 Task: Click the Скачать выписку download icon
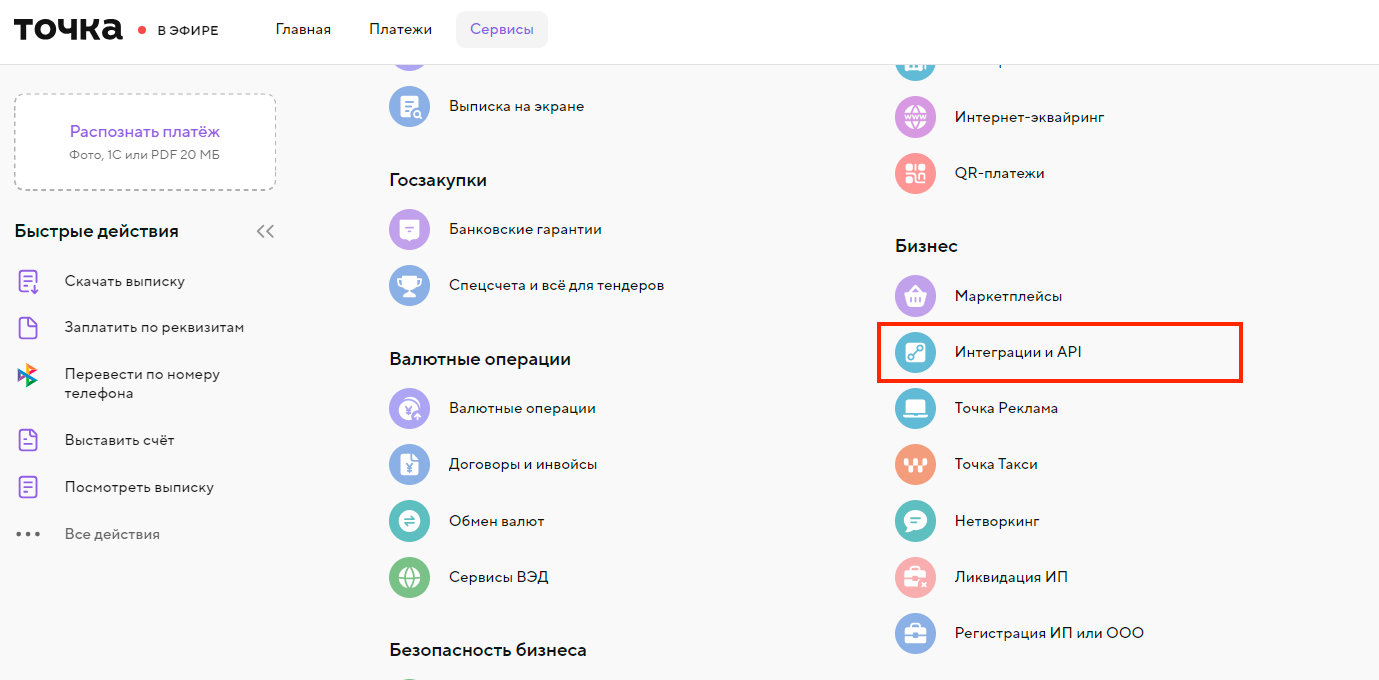click(28, 281)
